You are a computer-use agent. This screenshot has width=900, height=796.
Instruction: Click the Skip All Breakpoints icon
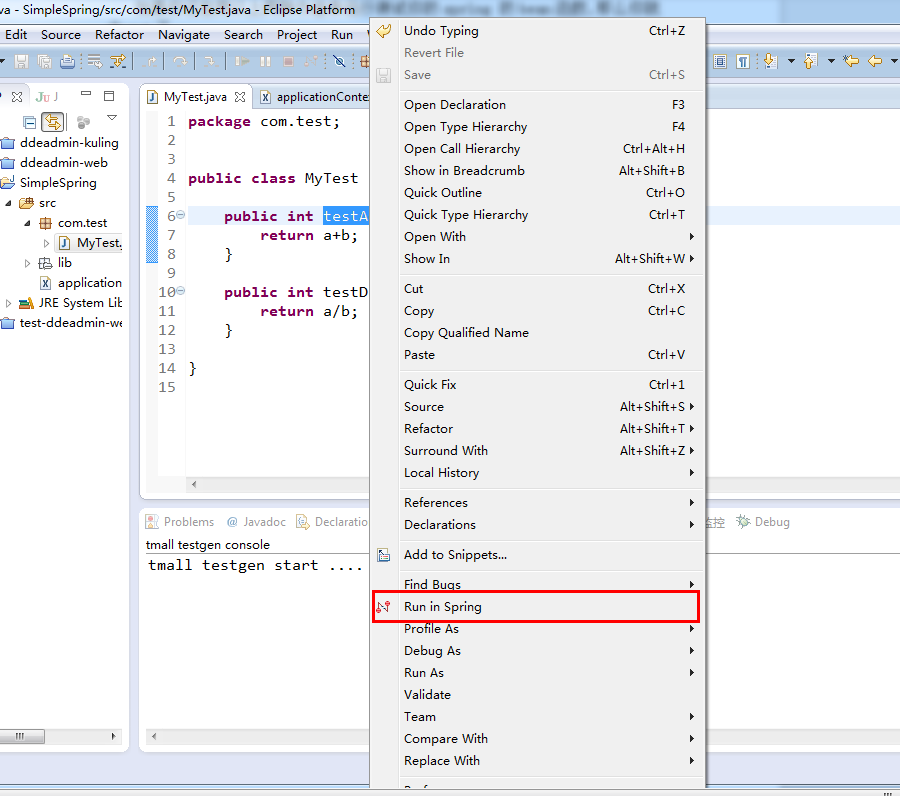pyautogui.click(x=339, y=62)
